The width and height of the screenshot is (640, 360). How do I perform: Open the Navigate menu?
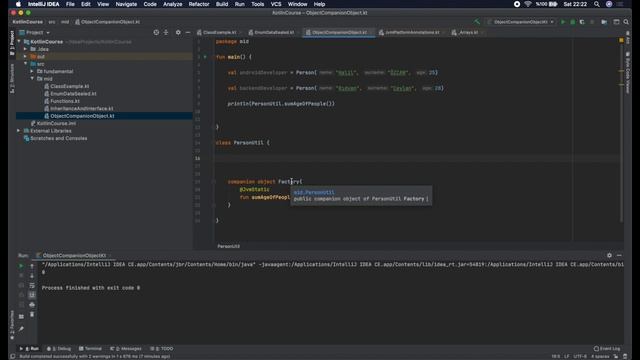coord(126,4)
